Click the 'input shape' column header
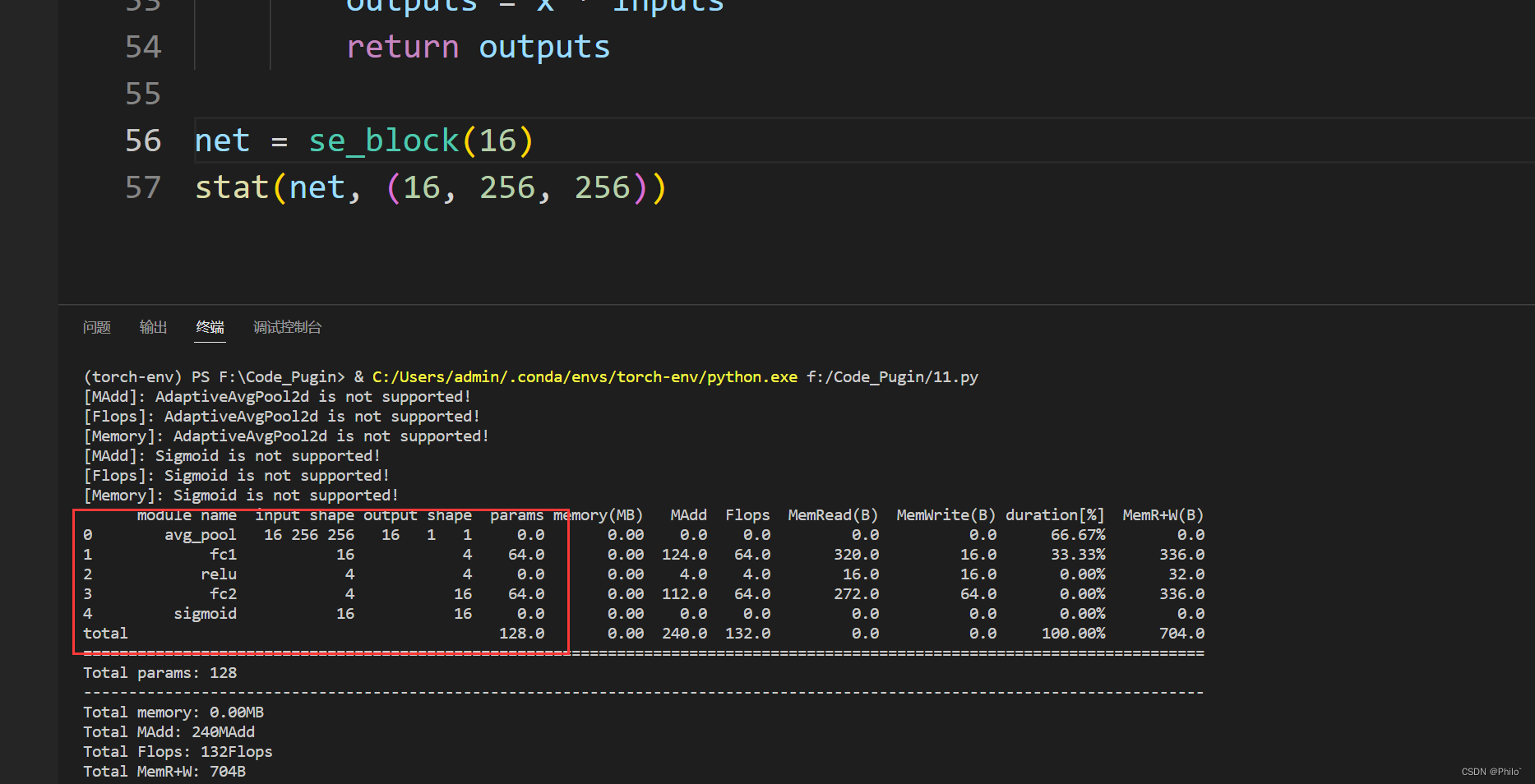Screen dimensions: 1535x784 click(304, 515)
